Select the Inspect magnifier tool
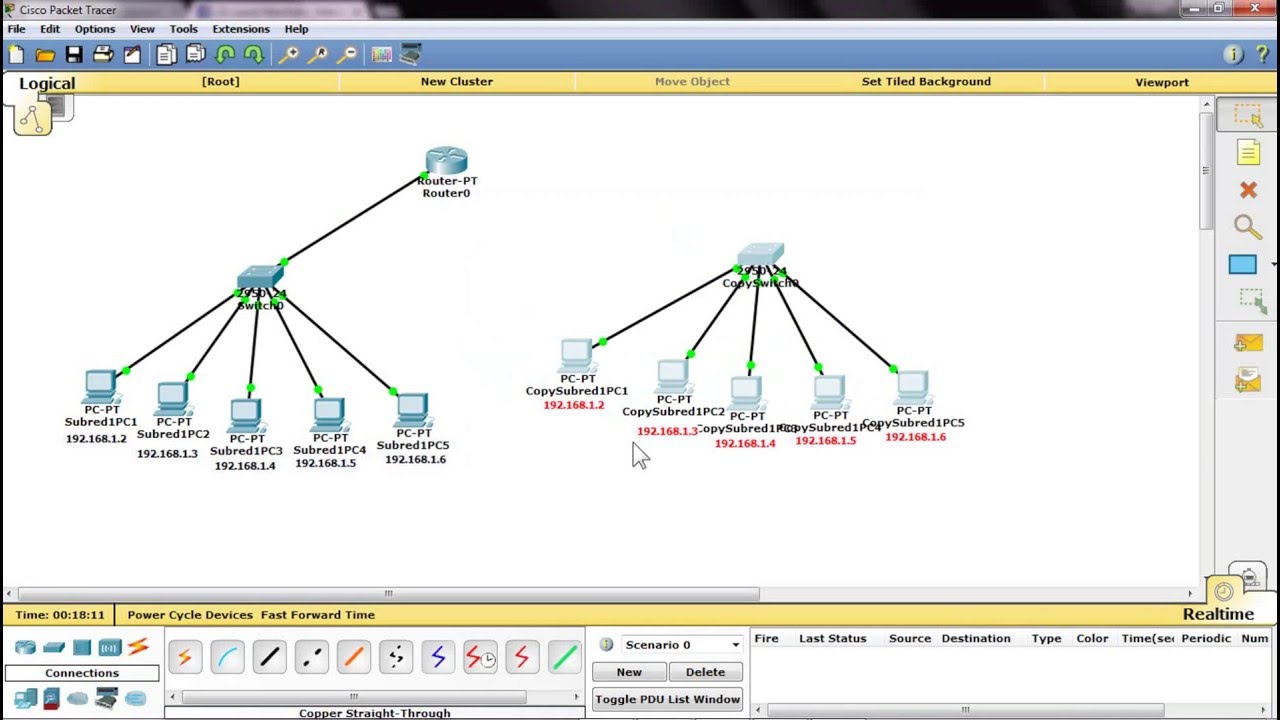This screenshot has height=720, width=1280. point(1248,227)
